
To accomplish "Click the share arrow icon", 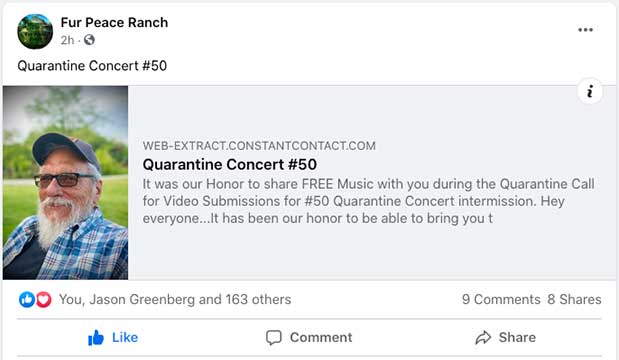I will click(x=483, y=338).
